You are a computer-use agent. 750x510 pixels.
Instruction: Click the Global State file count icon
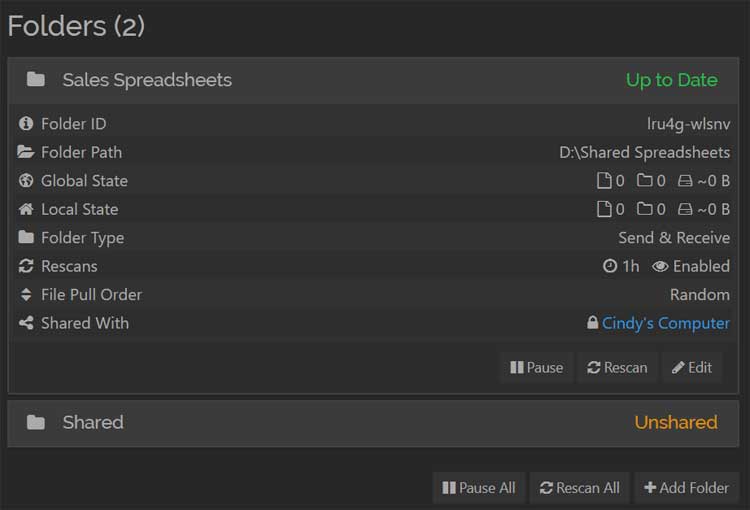pos(604,180)
